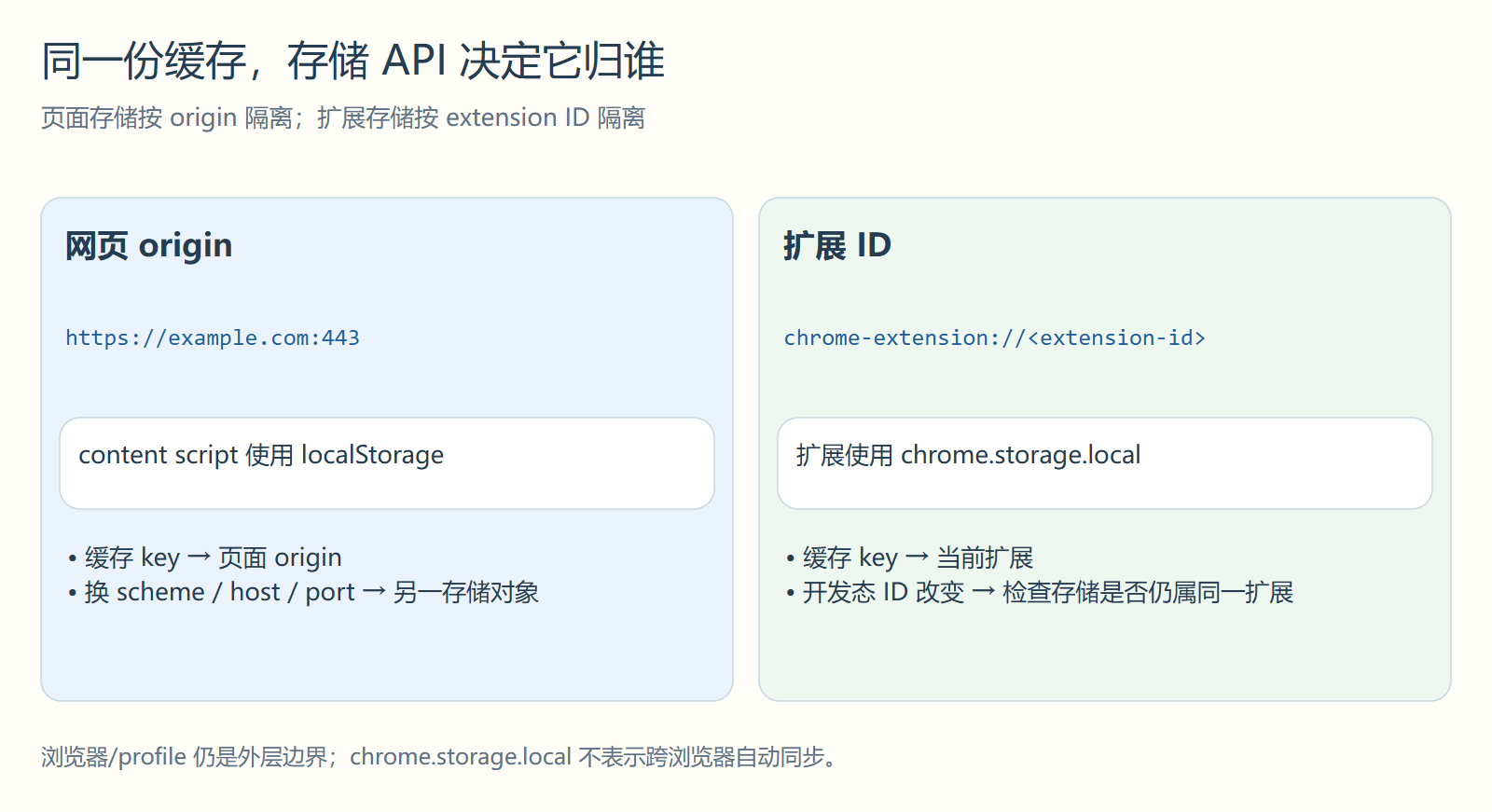Select the text "chrome-extension://<extension-id>"
1492x812 pixels.
[995, 337]
